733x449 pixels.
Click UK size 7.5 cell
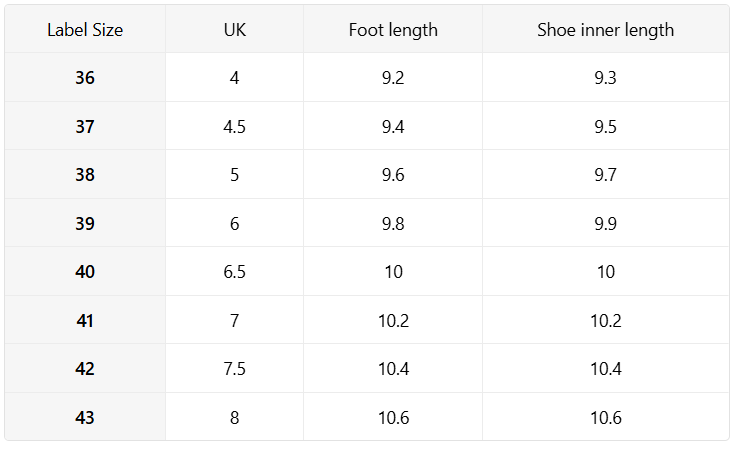point(234,368)
